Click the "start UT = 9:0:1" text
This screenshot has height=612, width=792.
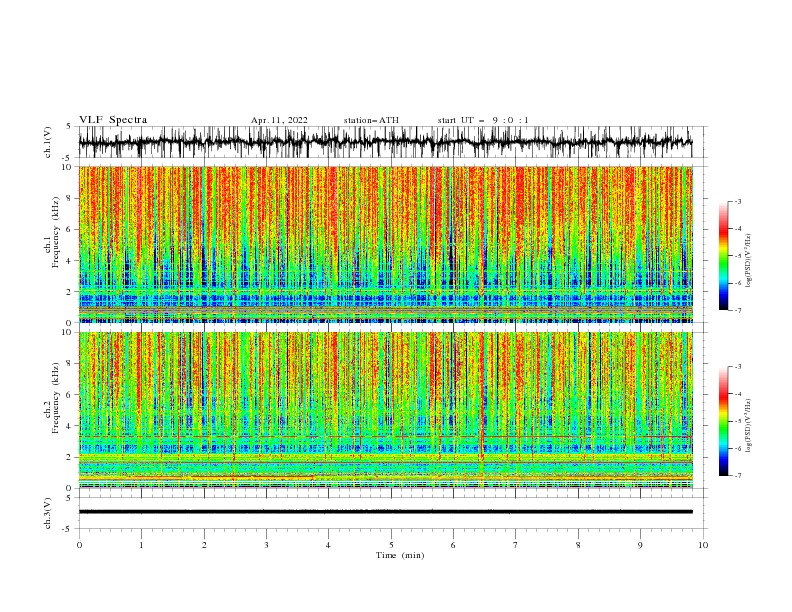[x=483, y=120]
